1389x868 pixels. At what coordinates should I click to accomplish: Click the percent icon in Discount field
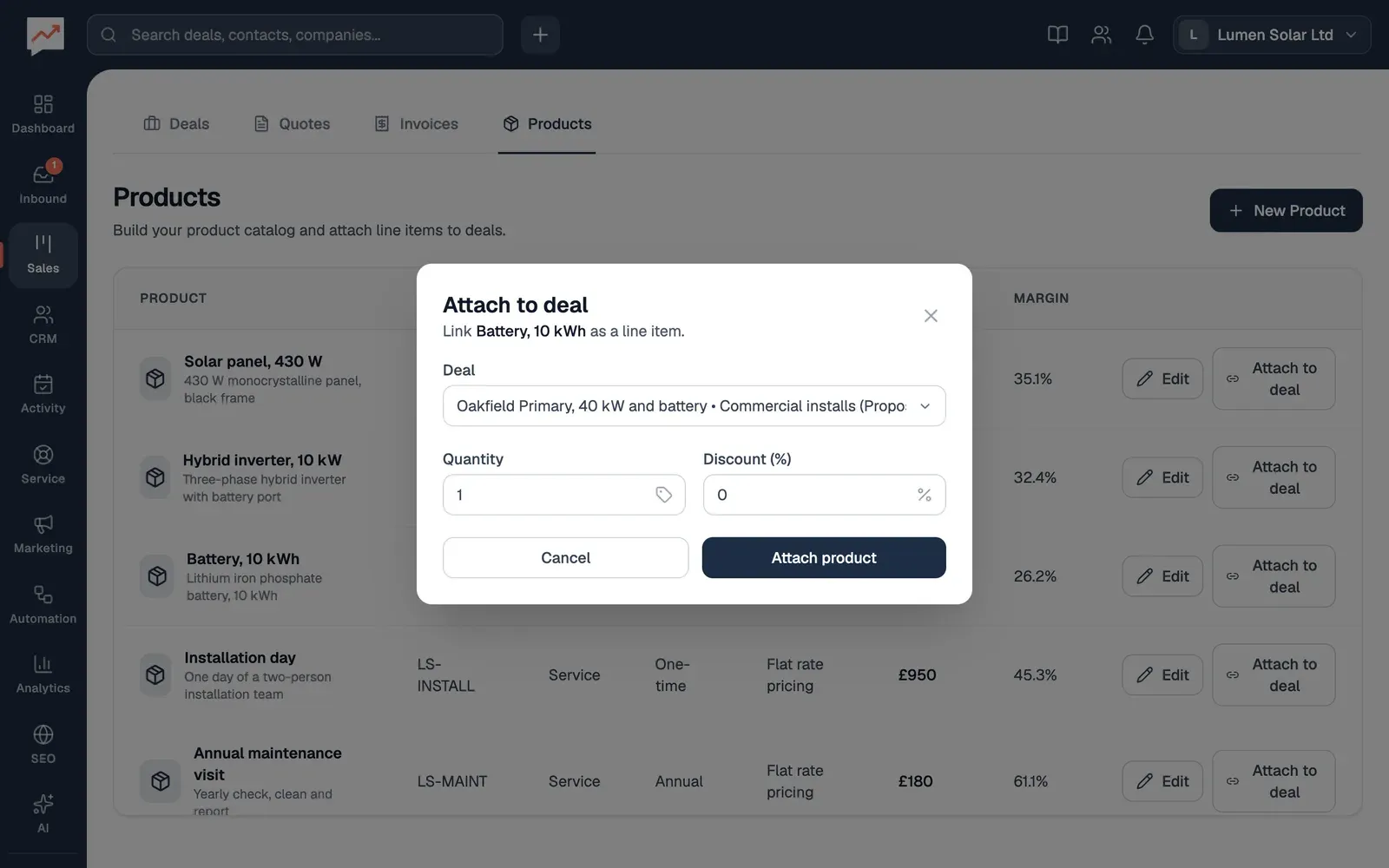pyautogui.click(x=925, y=495)
